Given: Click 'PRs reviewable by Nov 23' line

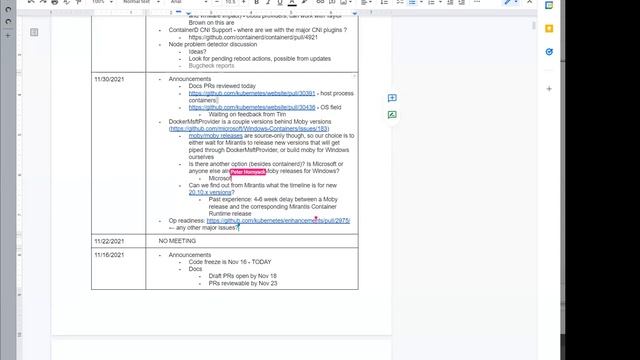Looking at the screenshot, I should pyautogui.click(x=243, y=283).
